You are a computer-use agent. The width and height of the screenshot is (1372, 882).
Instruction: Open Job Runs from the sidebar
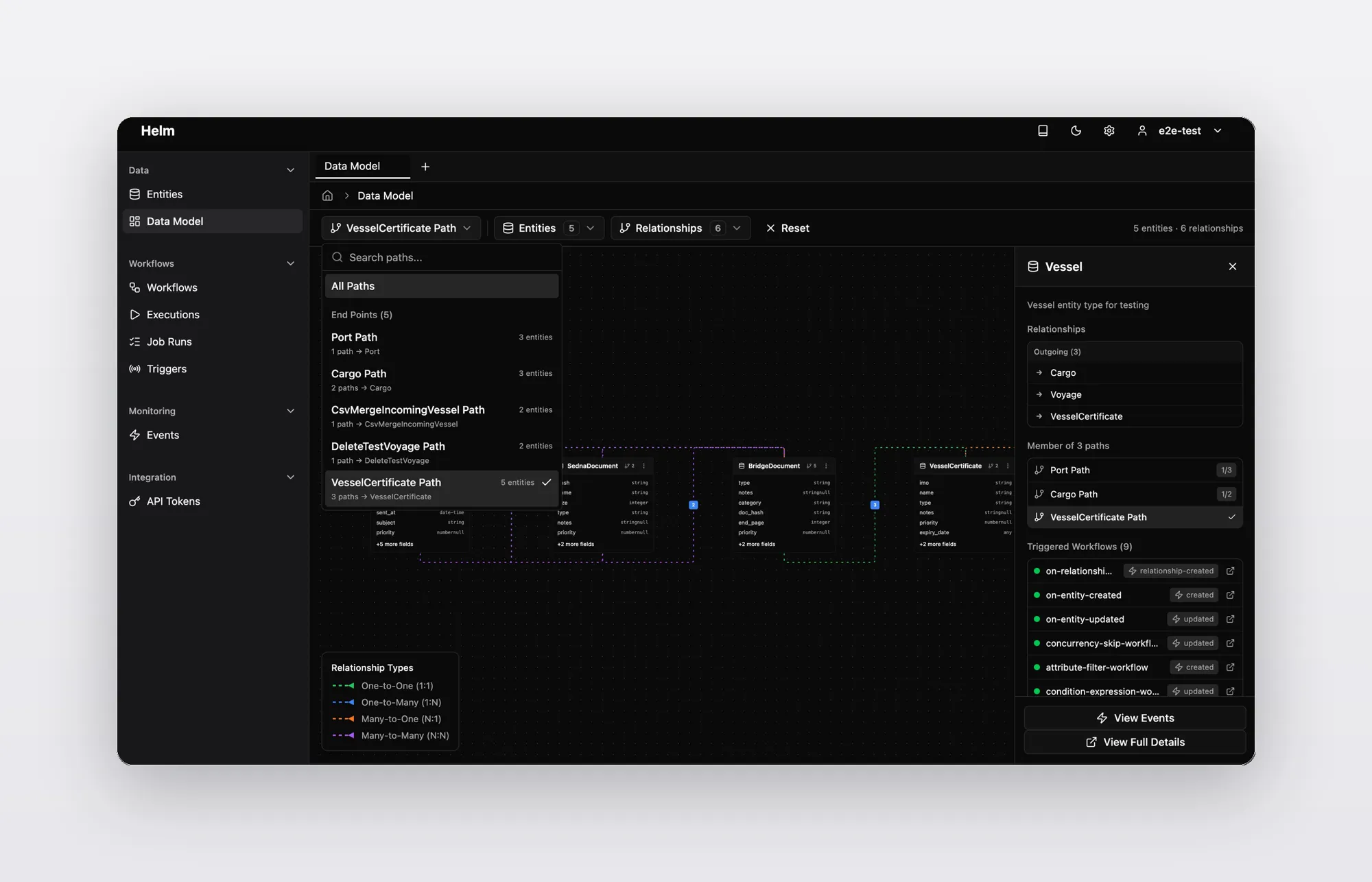(x=213, y=342)
